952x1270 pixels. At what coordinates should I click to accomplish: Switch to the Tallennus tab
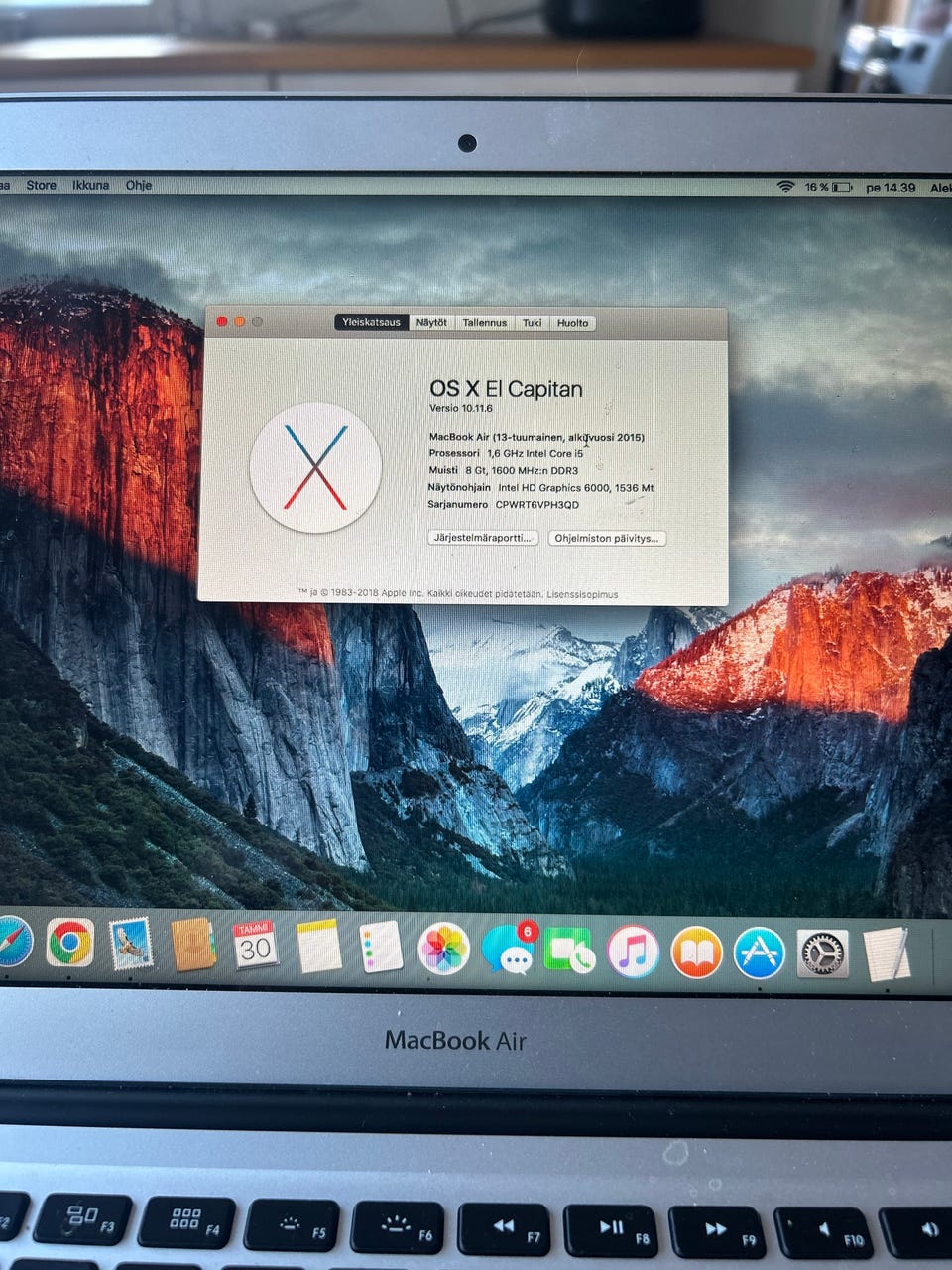(485, 322)
